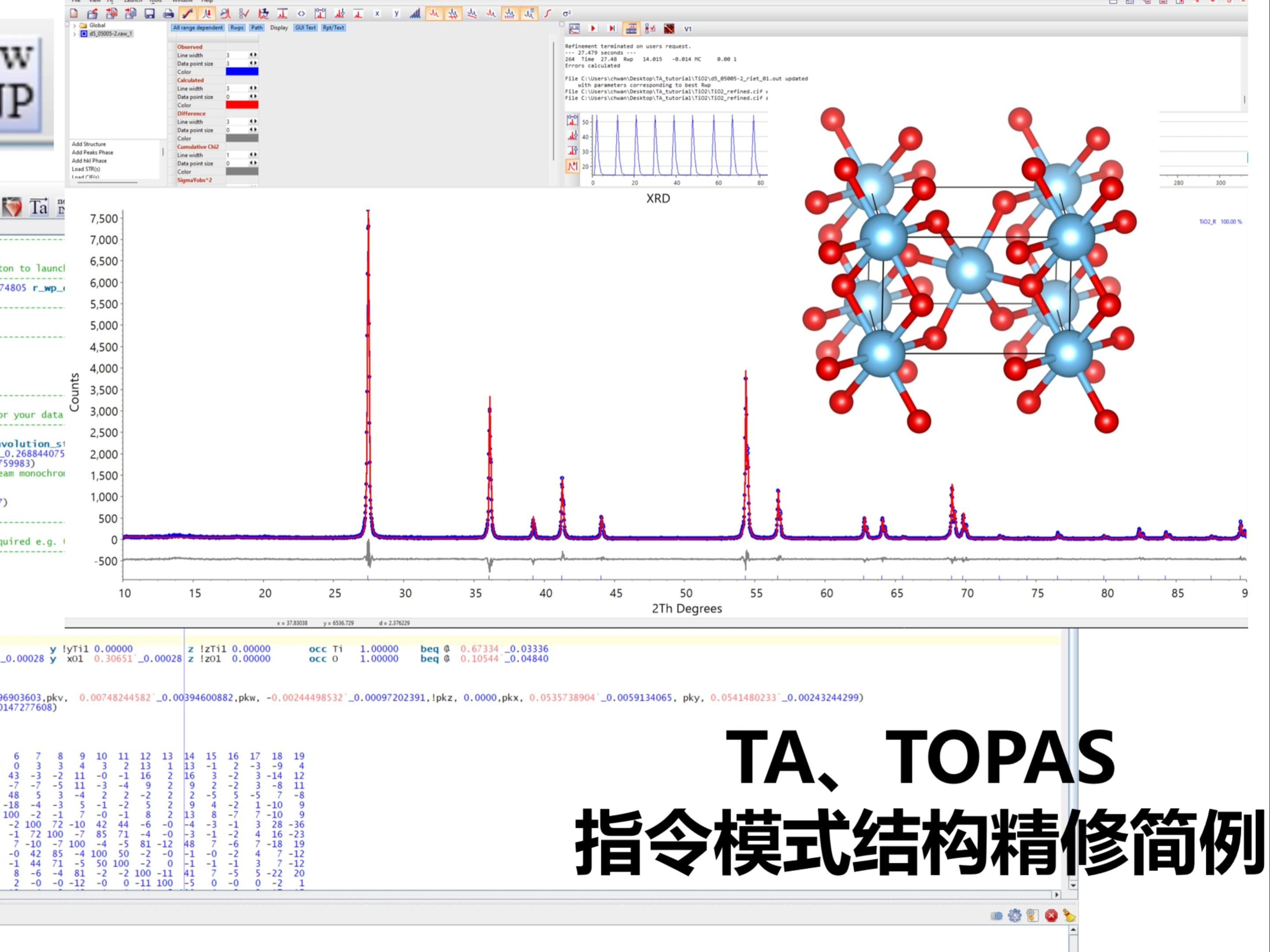Open the All range dependent tab
The width and height of the screenshot is (1270, 952).
(x=198, y=27)
